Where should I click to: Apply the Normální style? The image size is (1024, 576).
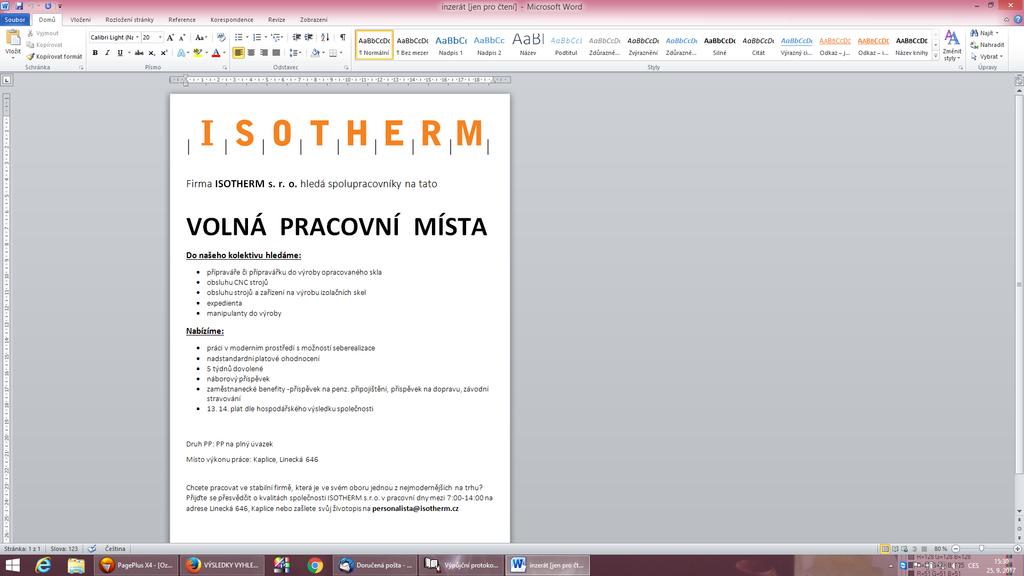click(374, 44)
